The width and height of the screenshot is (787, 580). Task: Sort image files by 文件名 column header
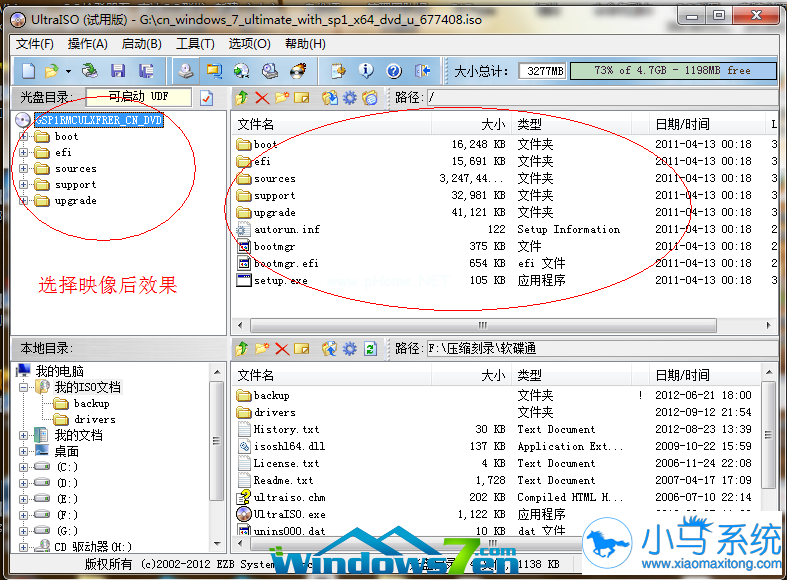click(331, 124)
